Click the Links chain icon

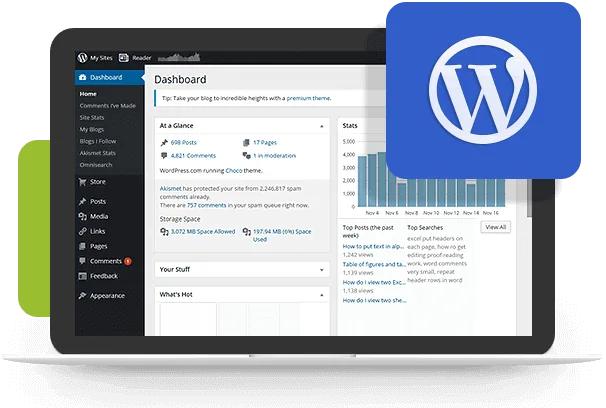click(x=82, y=231)
